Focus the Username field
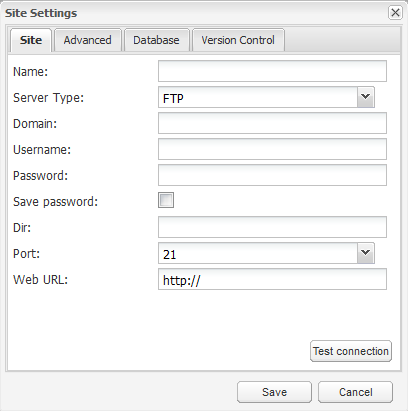 click(272, 149)
